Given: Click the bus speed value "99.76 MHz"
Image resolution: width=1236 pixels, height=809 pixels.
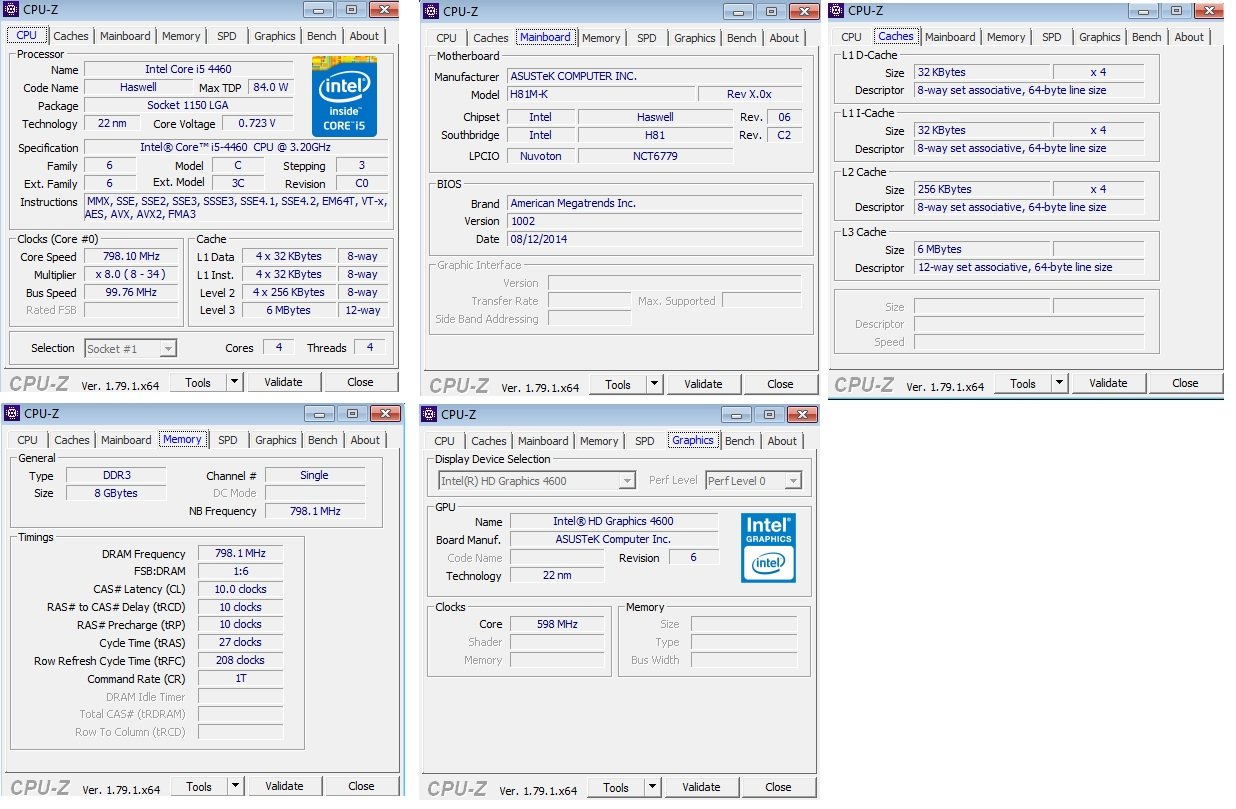Looking at the screenshot, I should pos(132,293).
